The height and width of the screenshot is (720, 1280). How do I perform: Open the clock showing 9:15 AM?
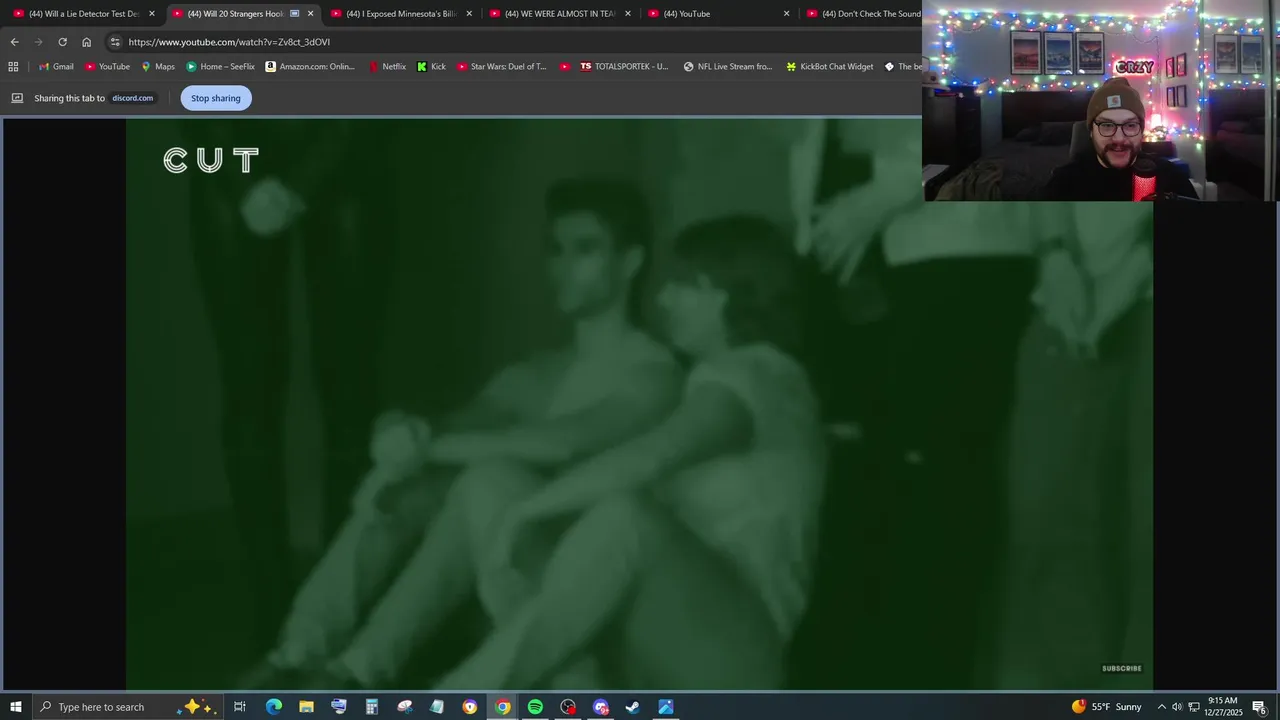point(1222,707)
